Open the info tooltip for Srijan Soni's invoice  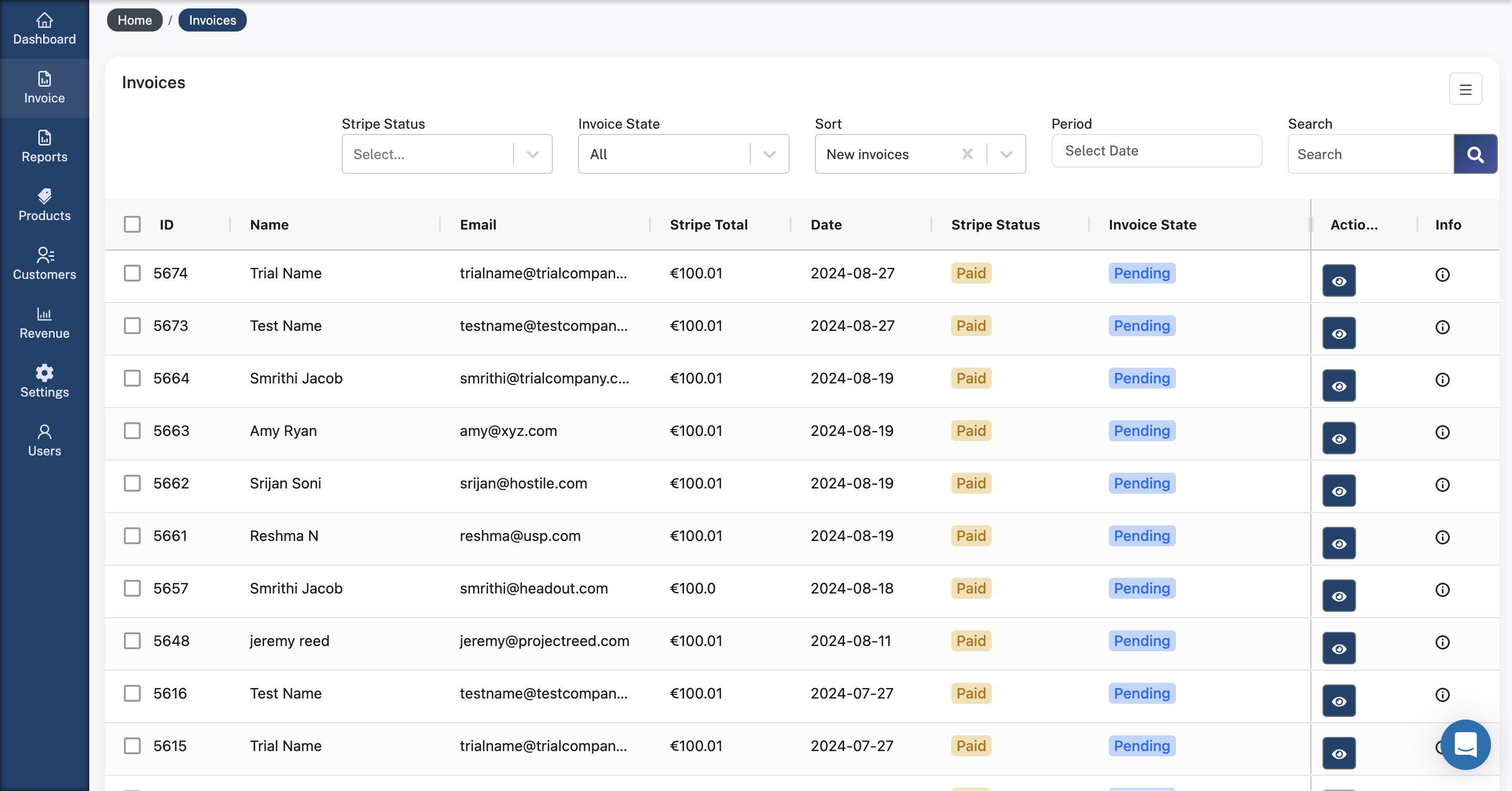coord(1442,484)
